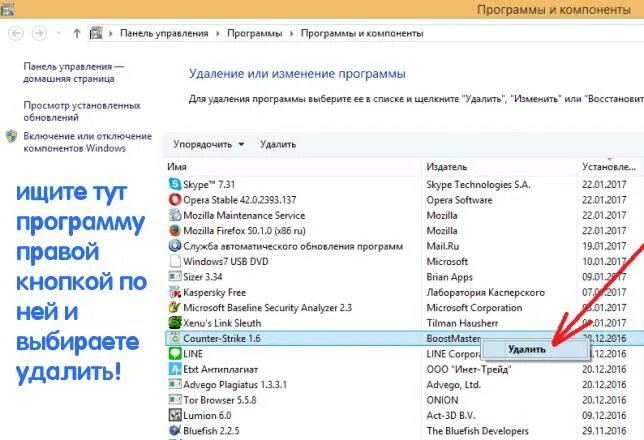This screenshot has height=440, width=644.
Task: Sort by the Установлено column header
Action: 609,167
